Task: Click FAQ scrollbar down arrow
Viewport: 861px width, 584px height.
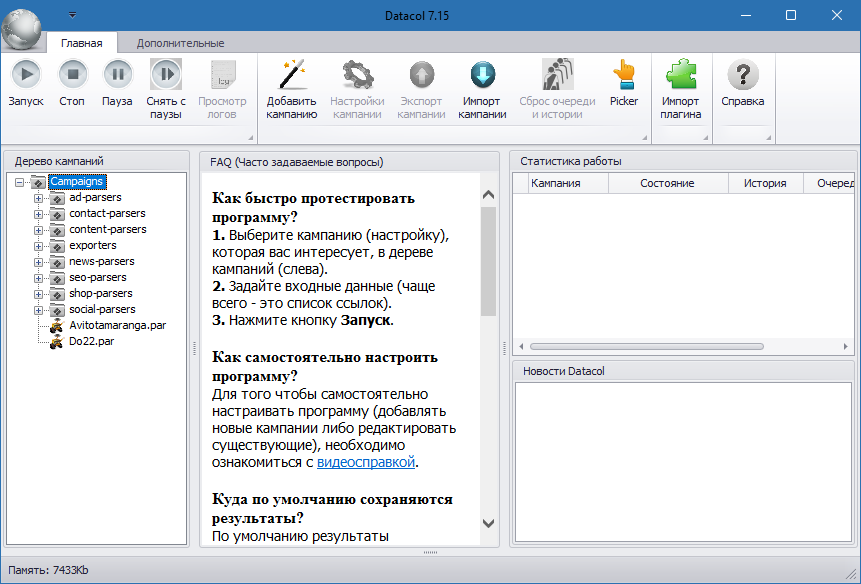Action: pos(488,523)
